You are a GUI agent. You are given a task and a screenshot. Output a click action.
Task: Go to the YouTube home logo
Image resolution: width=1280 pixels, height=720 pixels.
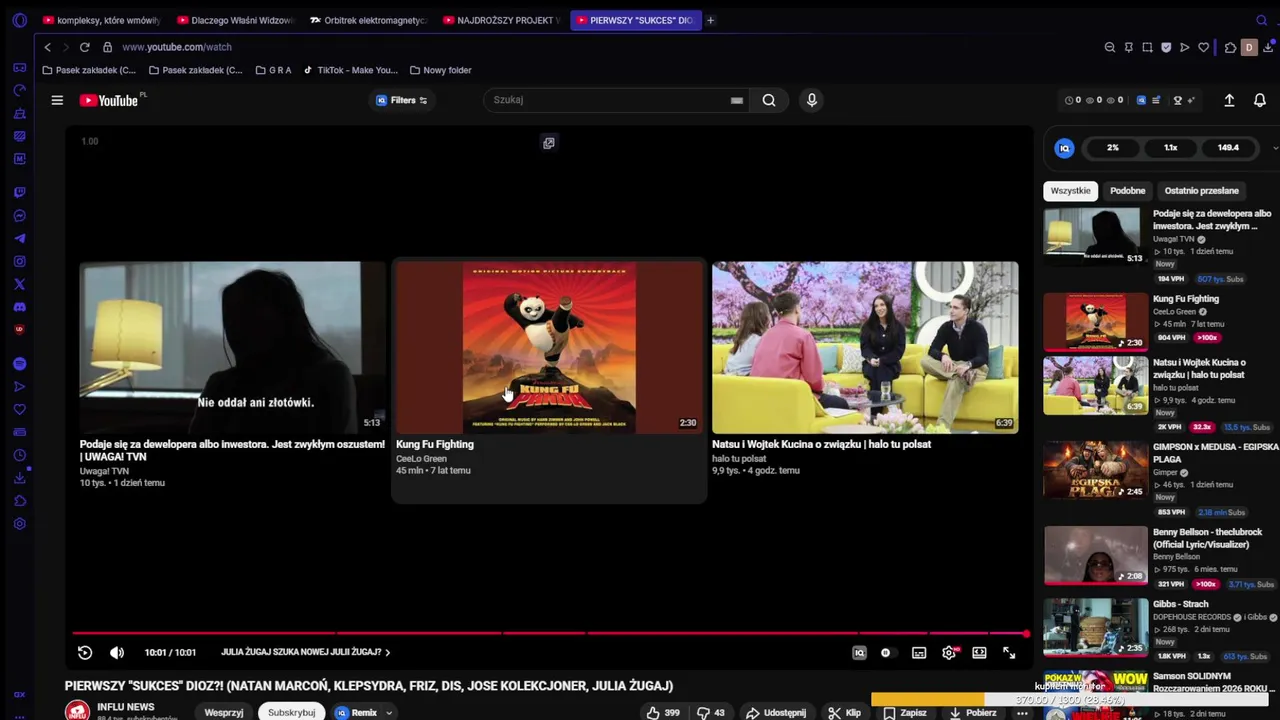(x=110, y=100)
